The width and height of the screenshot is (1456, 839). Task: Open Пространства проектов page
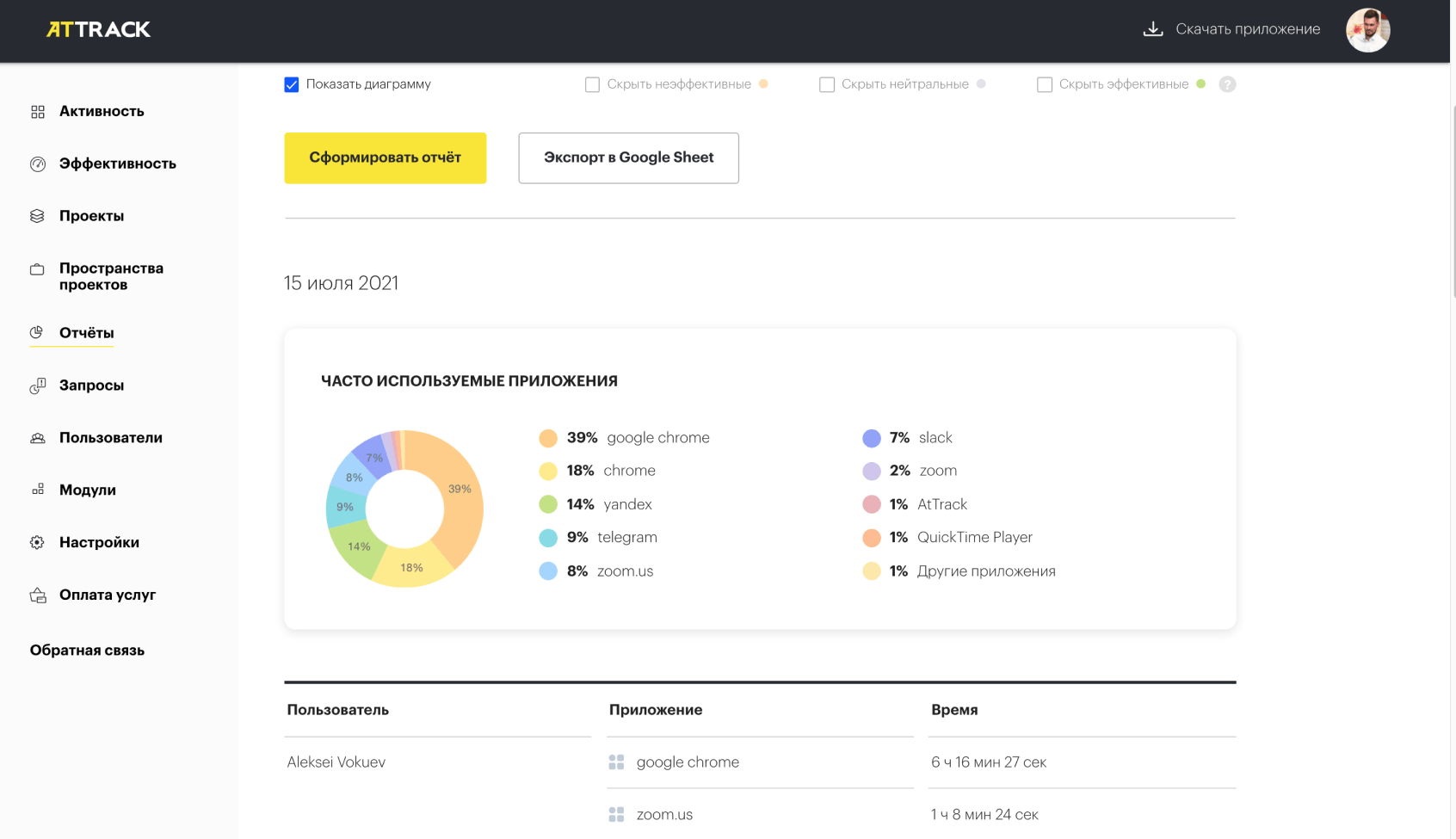click(111, 276)
